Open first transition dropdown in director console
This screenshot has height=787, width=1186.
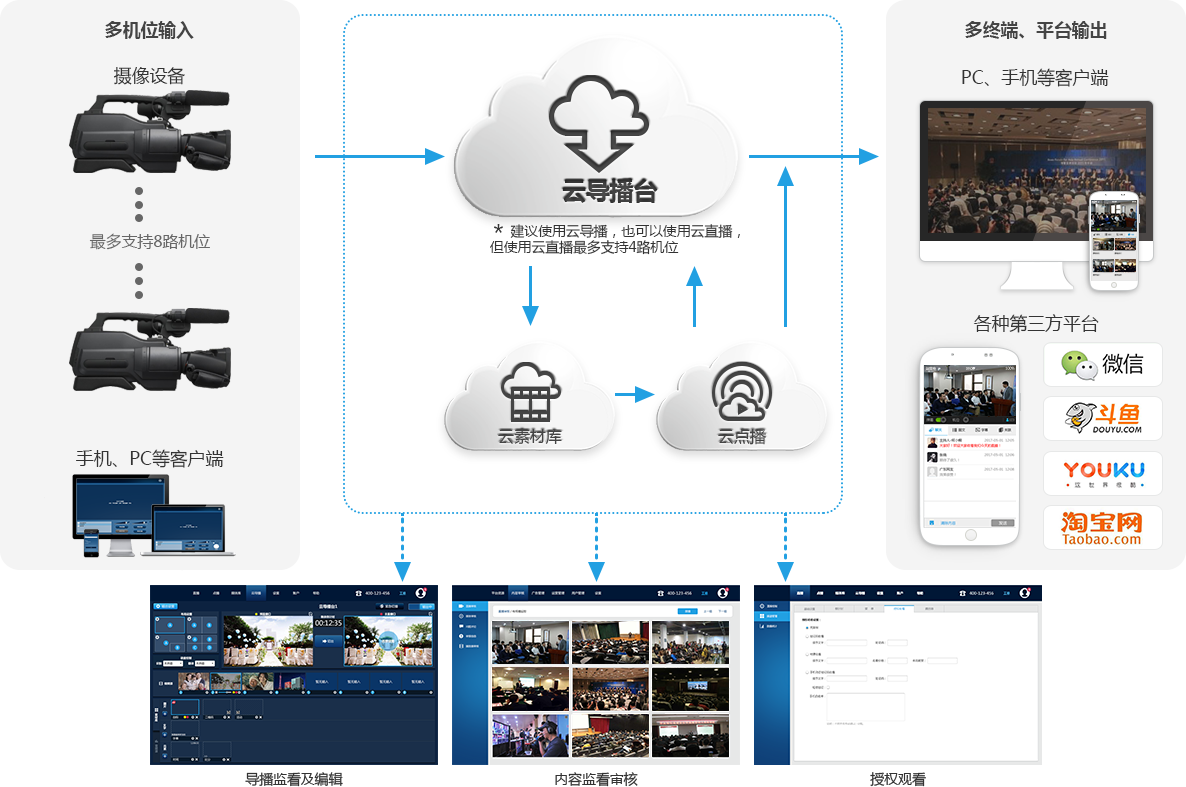[x=172, y=663]
